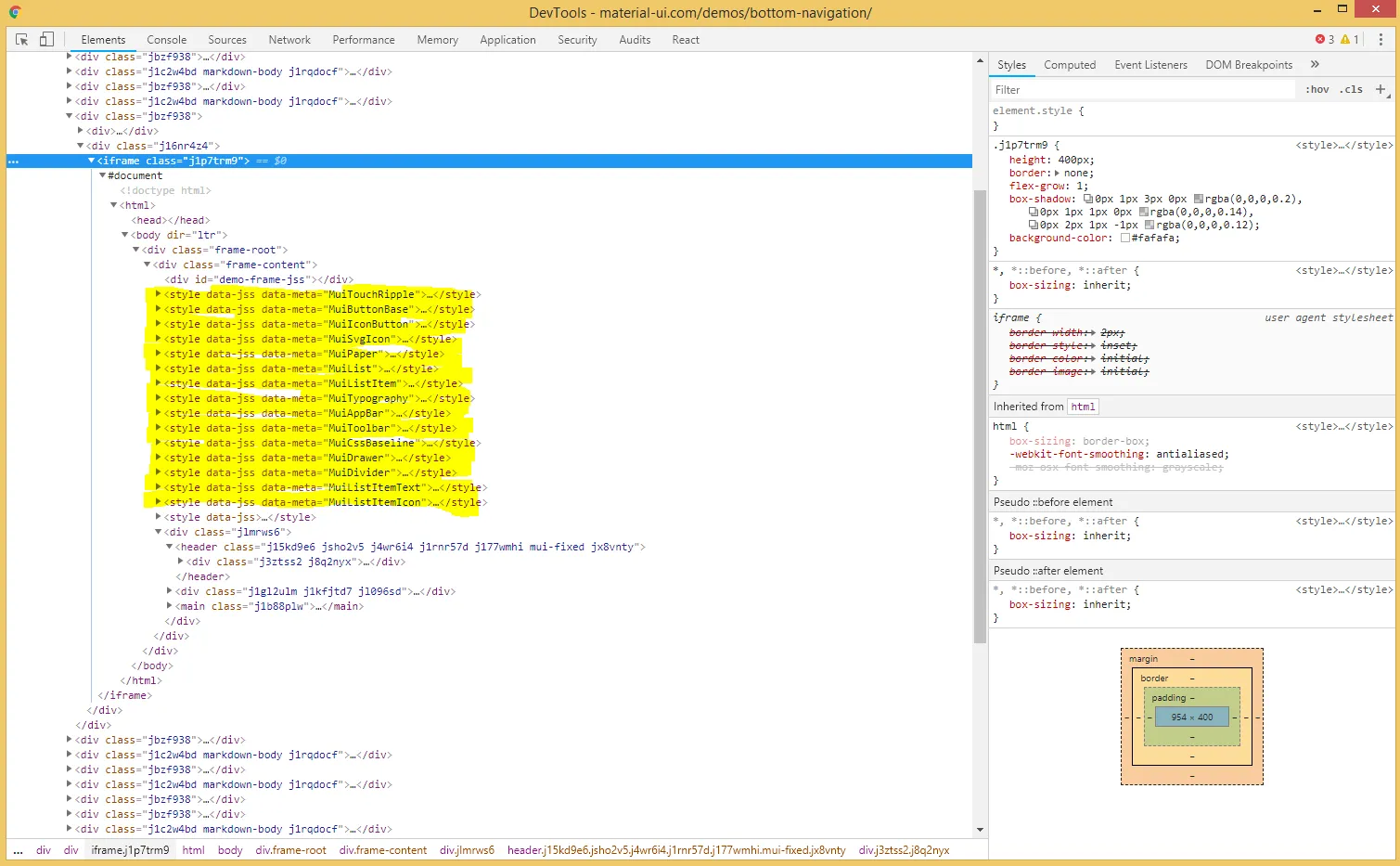Screen dimensions: 1400x866
Task: Expand the border property triangle
Action: pyautogui.click(x=1057, y=174)
